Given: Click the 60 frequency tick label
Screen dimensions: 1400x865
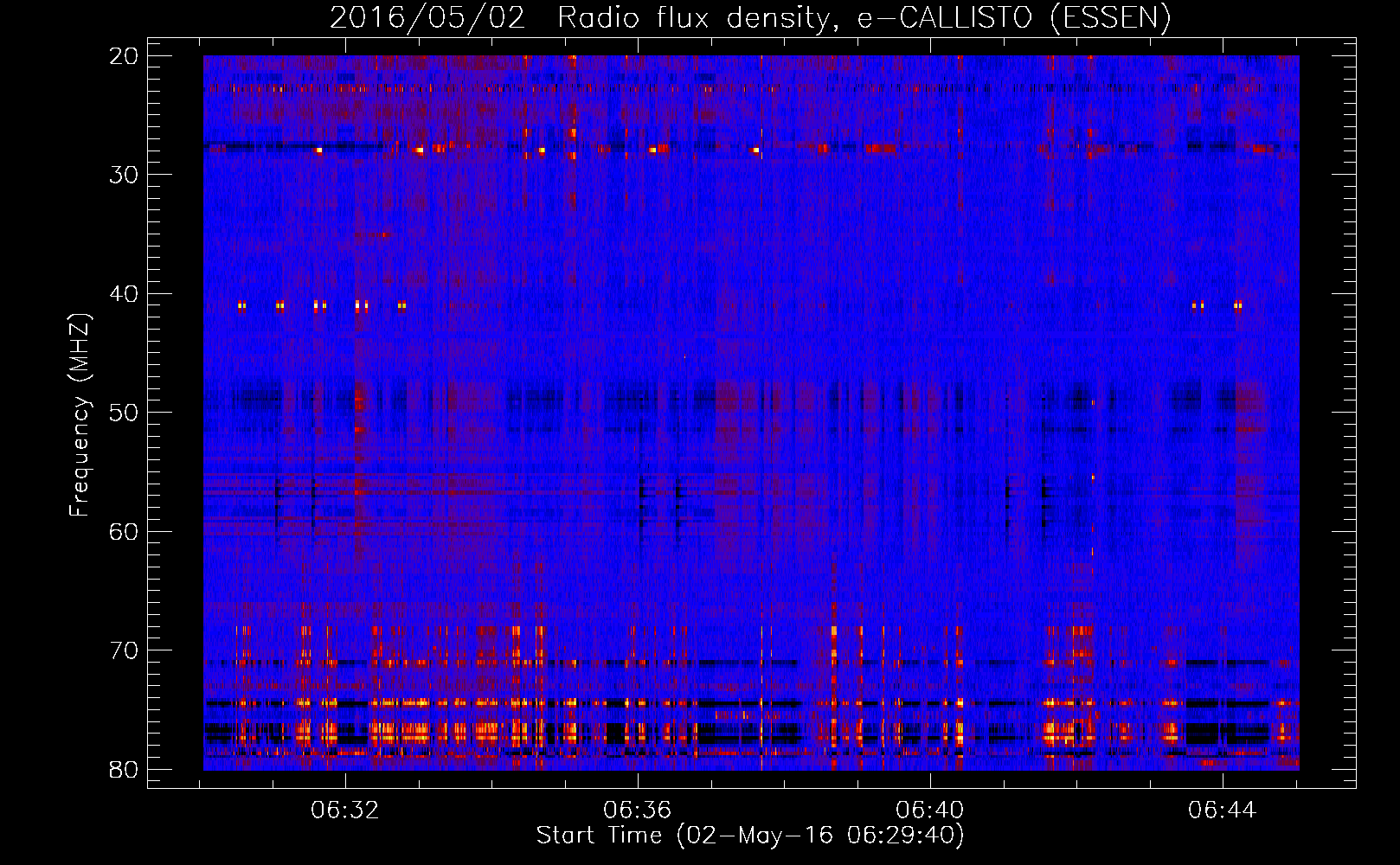Looking at the screenshot, I should pos(125,531).
